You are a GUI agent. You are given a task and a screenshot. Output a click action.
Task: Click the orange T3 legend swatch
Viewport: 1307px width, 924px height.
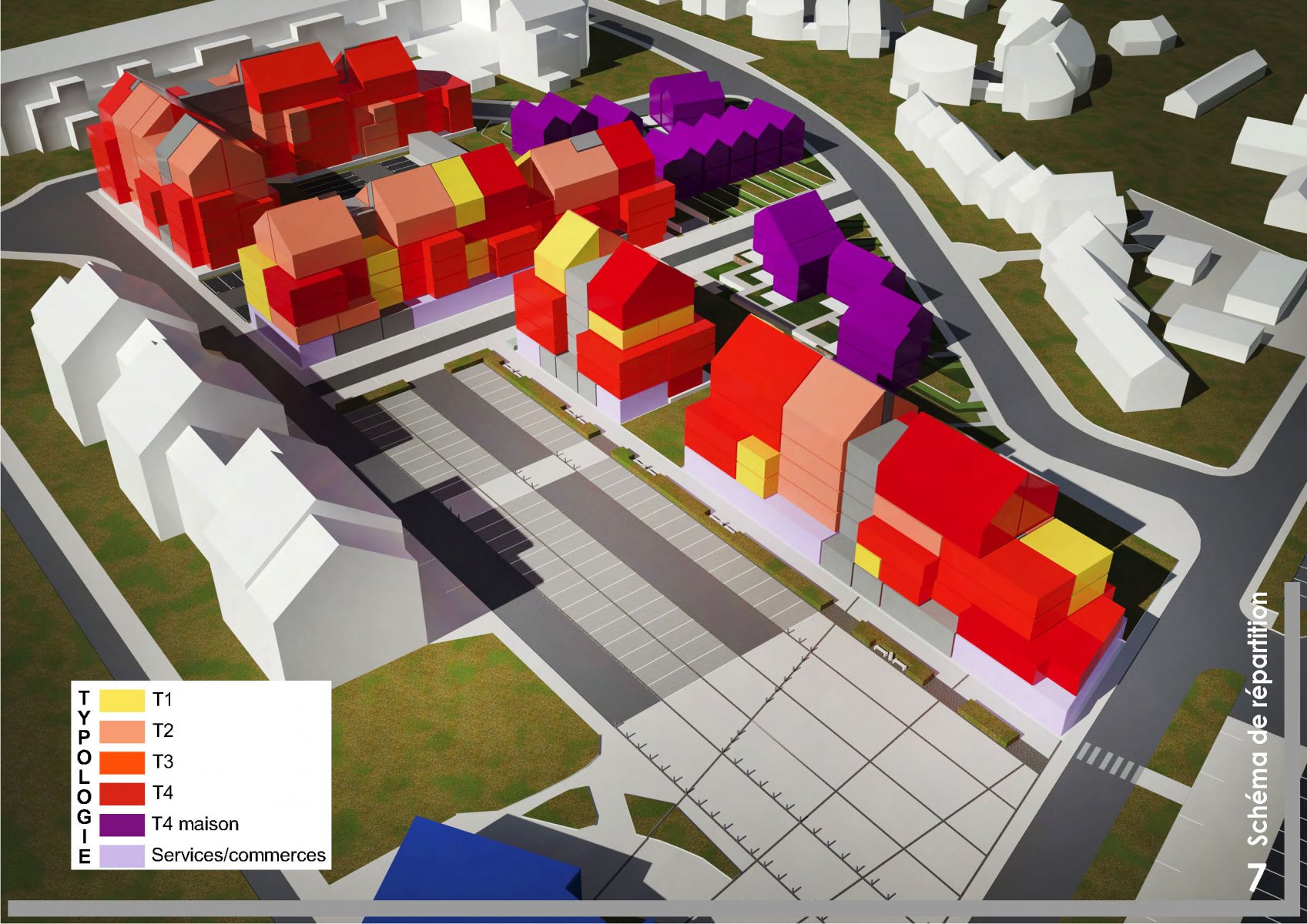(x=122, y=762)
